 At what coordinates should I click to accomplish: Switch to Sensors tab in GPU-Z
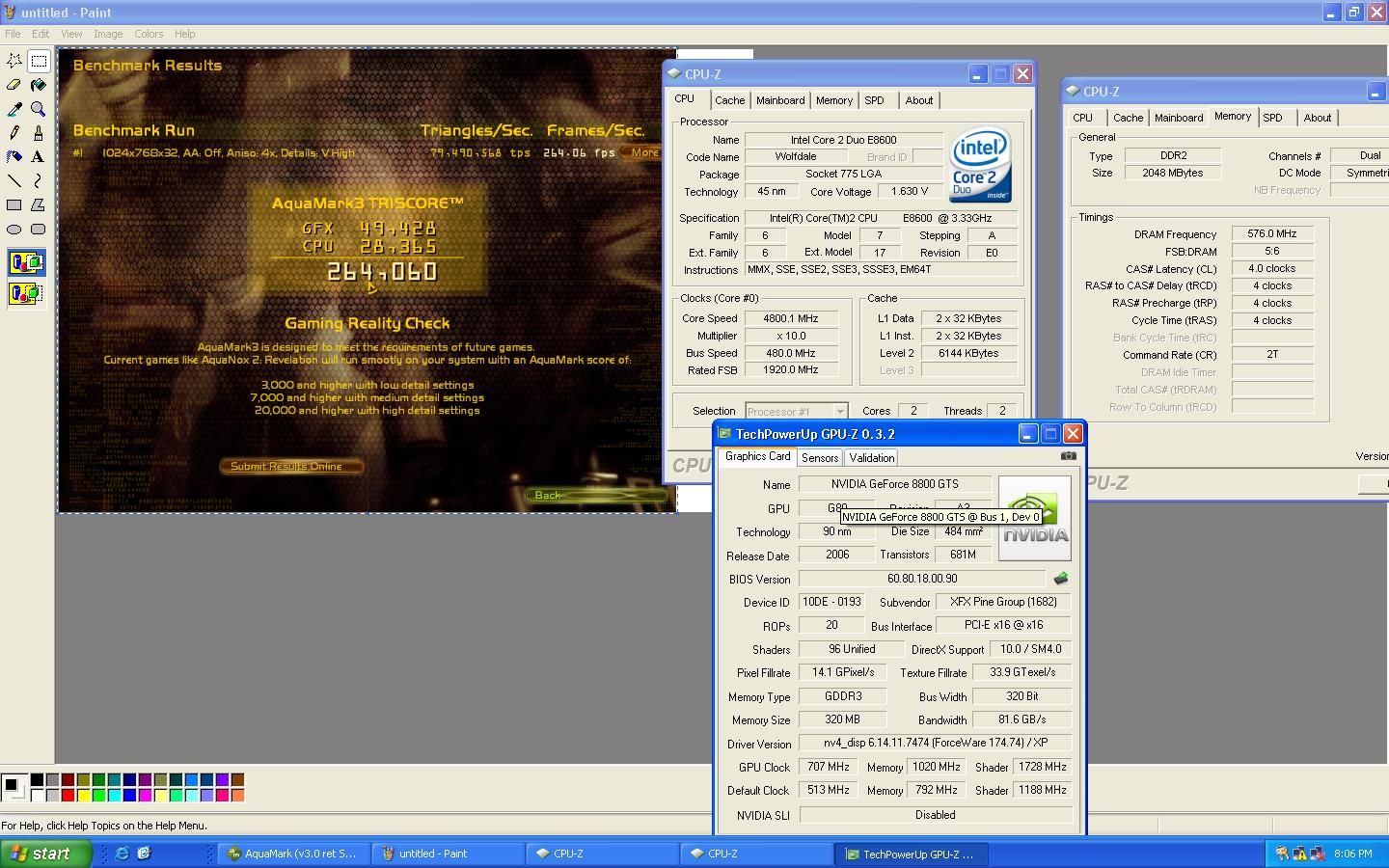tap(820, 458)
